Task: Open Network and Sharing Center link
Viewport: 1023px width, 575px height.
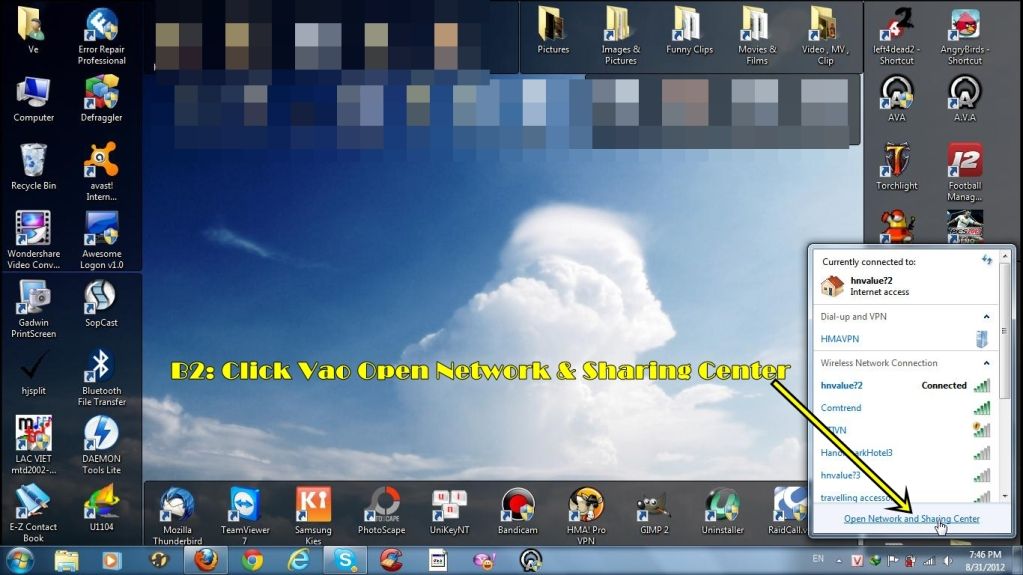Action: tap(911, 519)
